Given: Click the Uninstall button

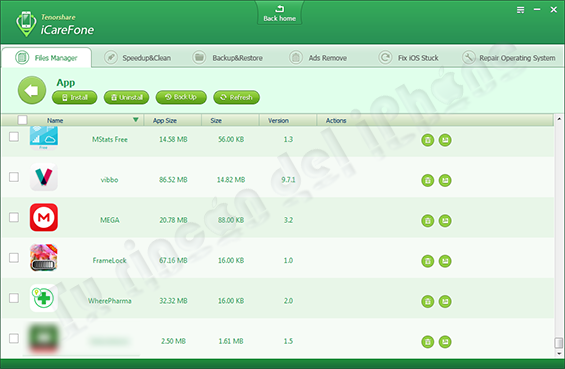Looking at the screenshot, I should (x=126, y=97).
